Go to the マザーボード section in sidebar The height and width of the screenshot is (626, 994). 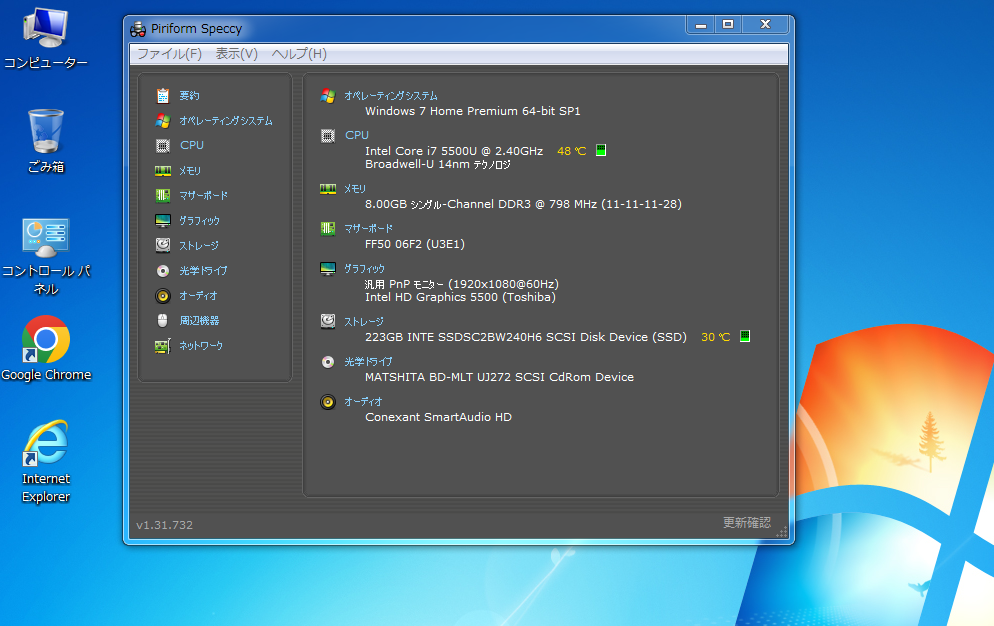tap(203, 195)
